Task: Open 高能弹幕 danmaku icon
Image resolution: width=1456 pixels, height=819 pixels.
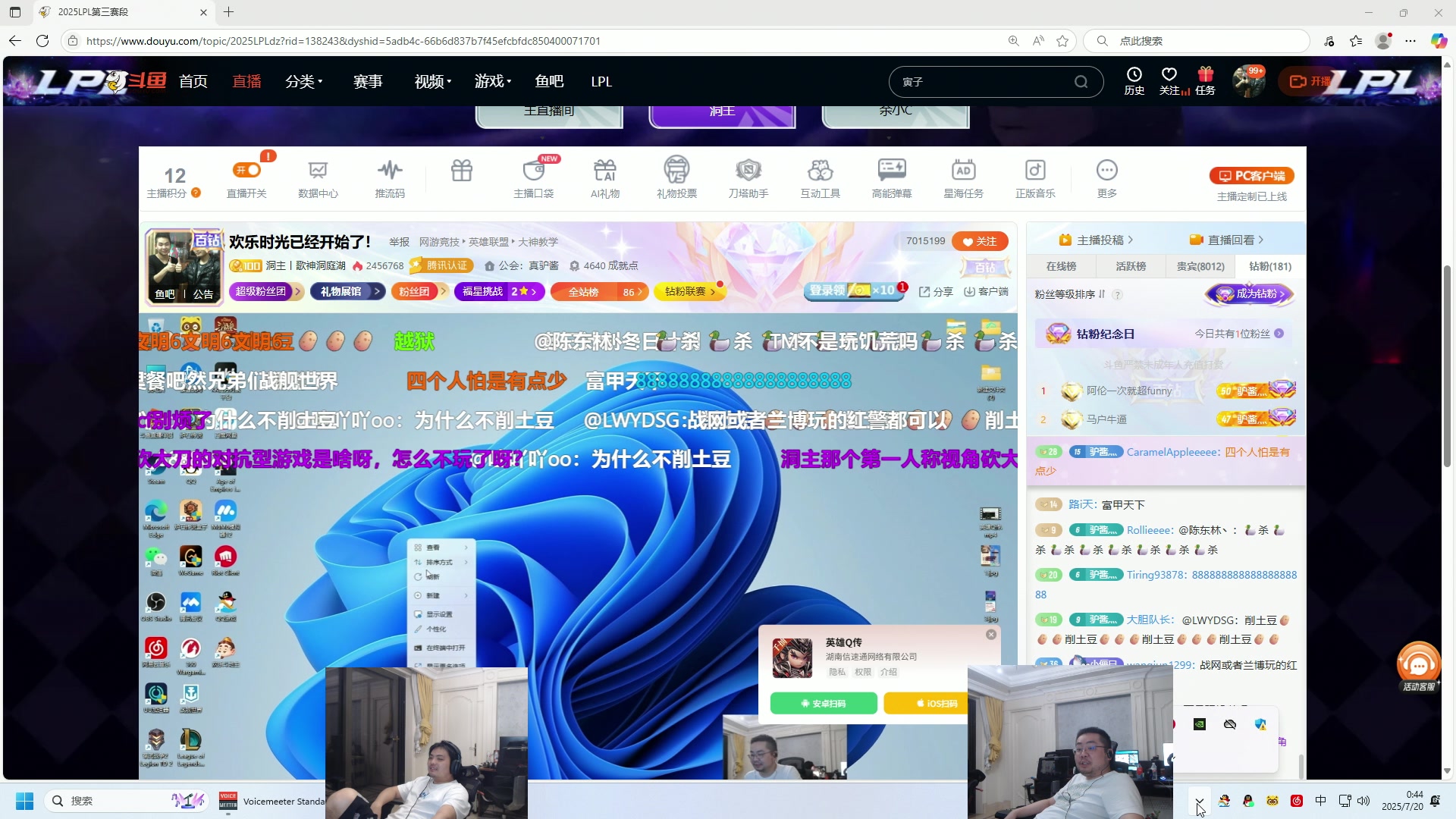Action: [x=892, y=170]
